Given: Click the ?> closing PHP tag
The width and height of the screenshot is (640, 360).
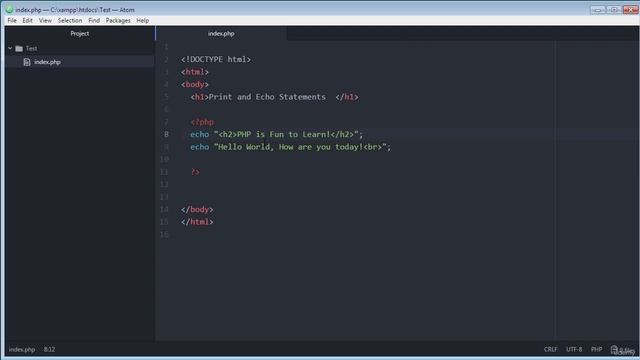Looking at the screenshot, I should click(195, 172).
